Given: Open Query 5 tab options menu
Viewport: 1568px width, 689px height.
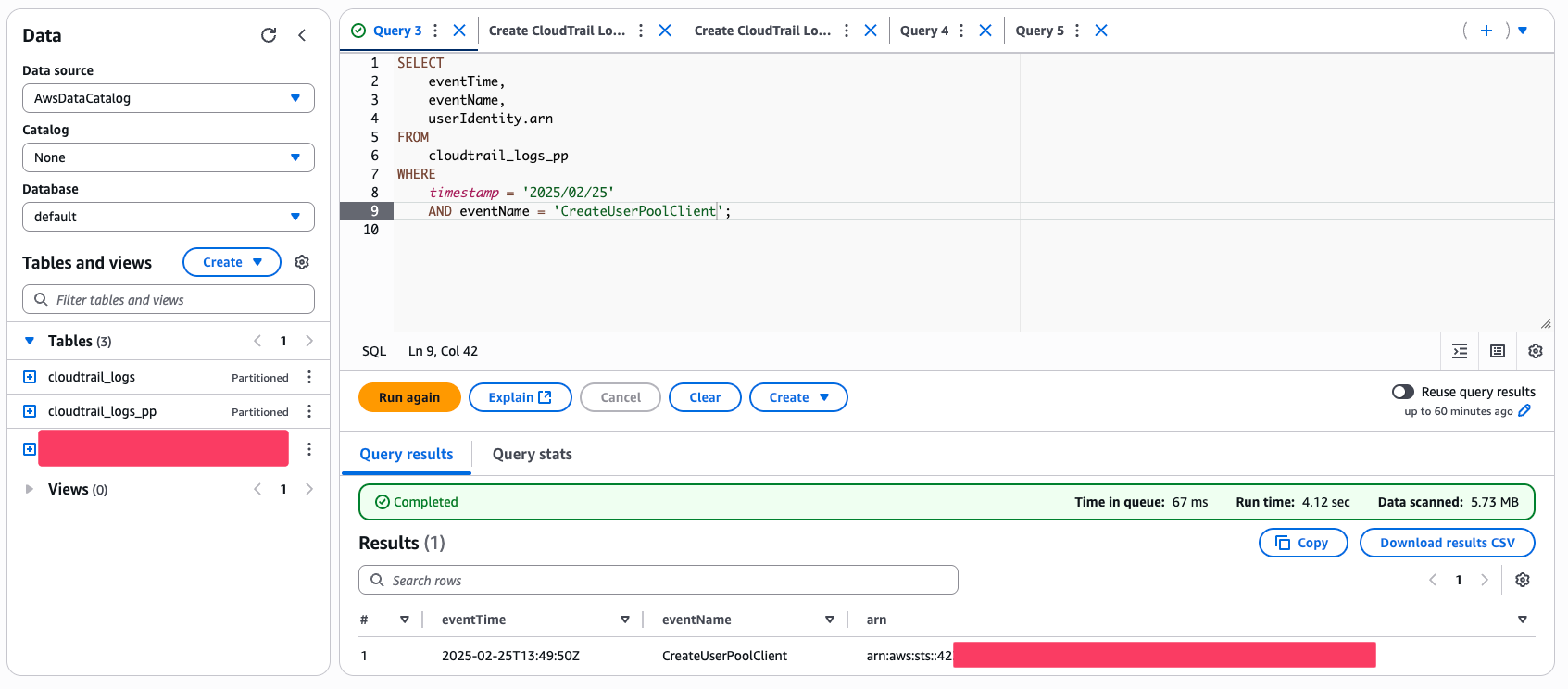Looking at the screenshot, I should (x=1077, y=31).
